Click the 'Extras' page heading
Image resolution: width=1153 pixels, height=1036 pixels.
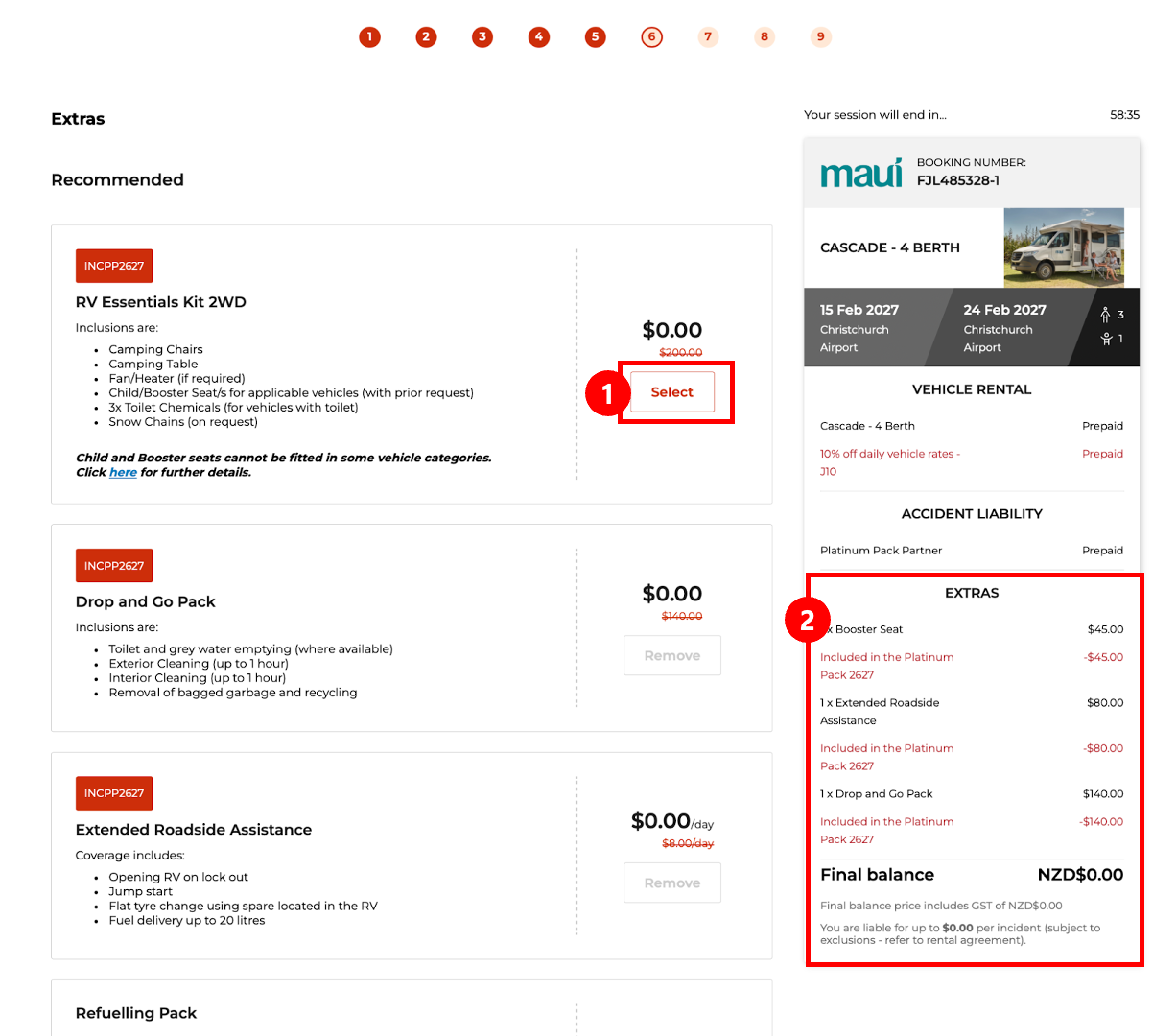pyautogui.click(x=78, y=119)
